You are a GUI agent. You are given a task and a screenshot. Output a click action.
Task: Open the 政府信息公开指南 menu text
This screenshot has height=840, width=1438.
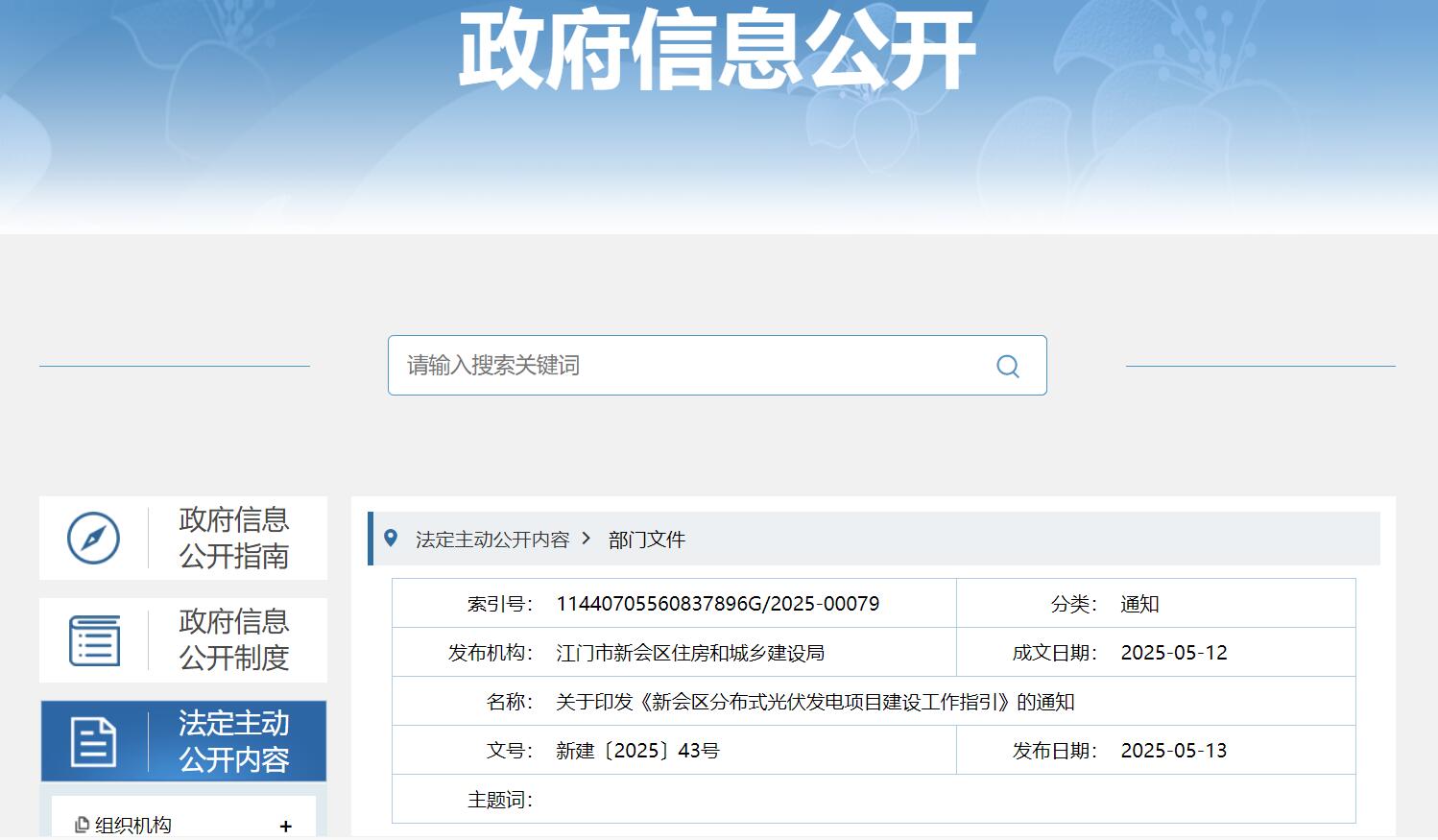click(x=233, y=538)
